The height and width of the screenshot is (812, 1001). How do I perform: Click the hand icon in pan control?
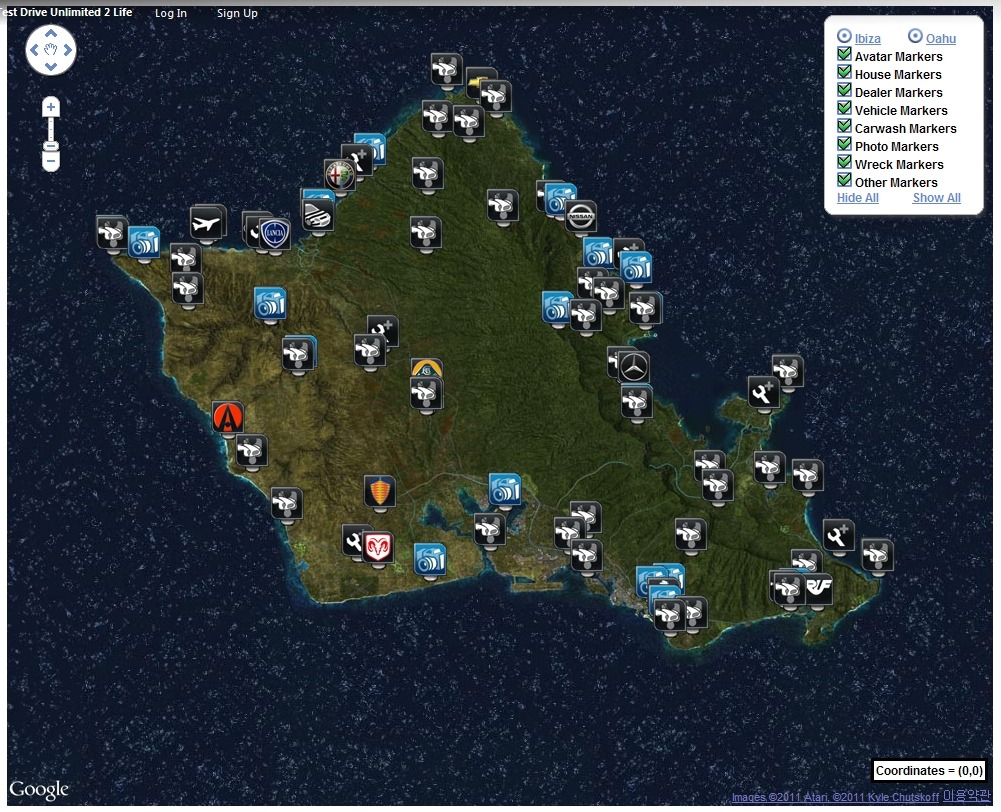(51, 50)
